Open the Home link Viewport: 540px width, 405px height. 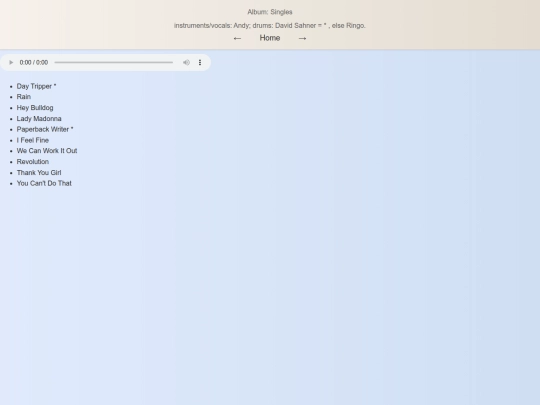click(x=270, y=38)
